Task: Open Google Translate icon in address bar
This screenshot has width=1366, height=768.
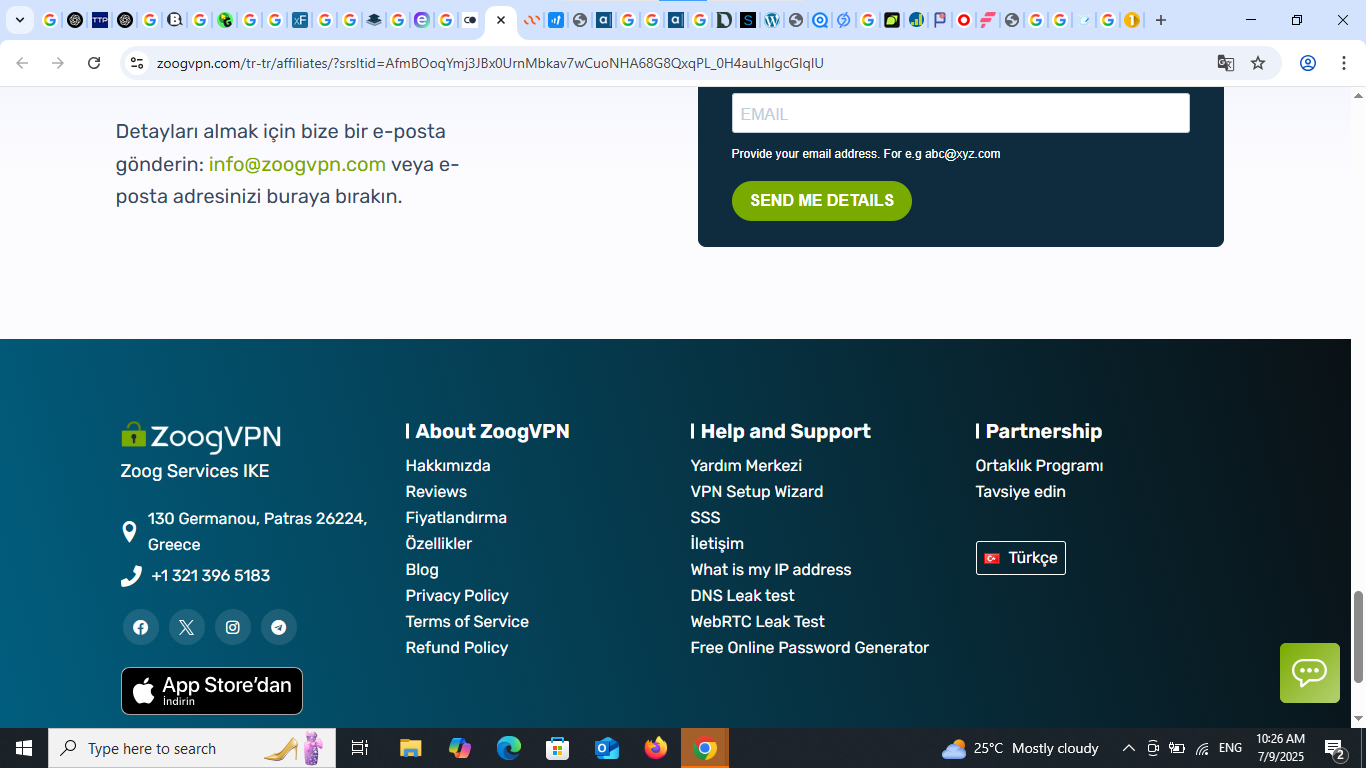Action: [x=1226, y=63]
